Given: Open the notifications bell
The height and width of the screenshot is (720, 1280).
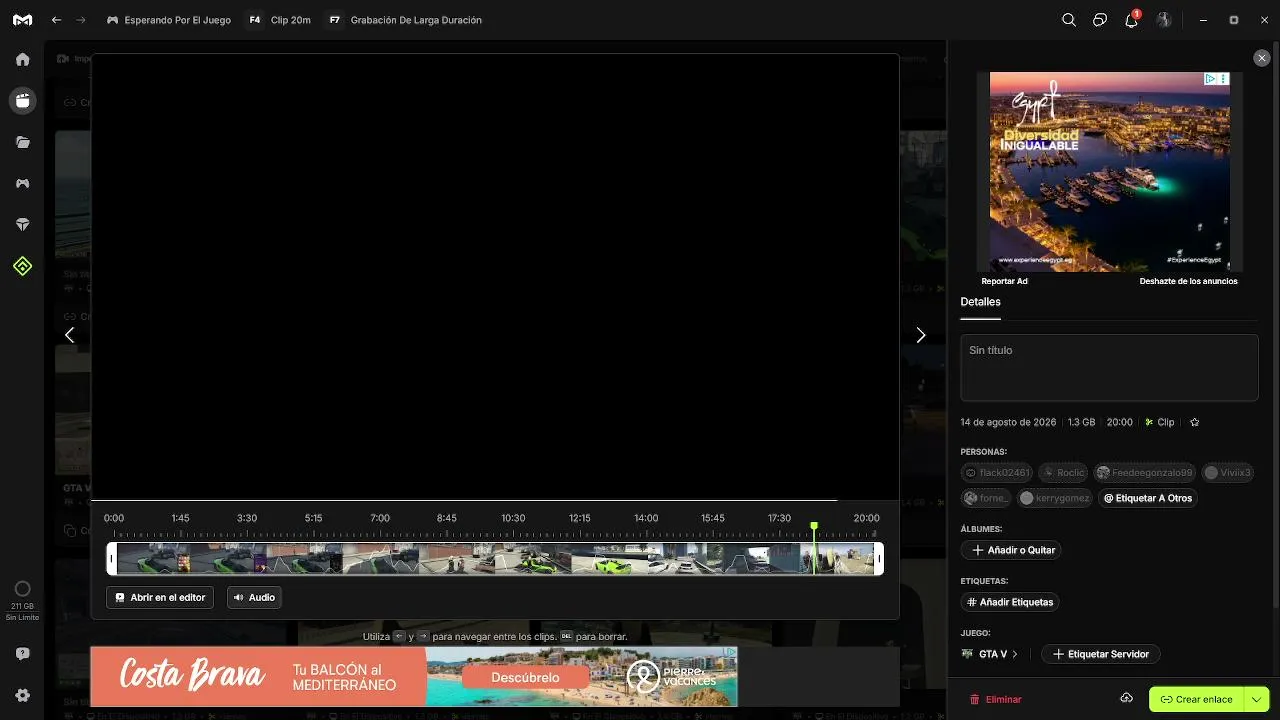Looking at the screenshot, I should pyautogui.click(x=1132, y=20).
